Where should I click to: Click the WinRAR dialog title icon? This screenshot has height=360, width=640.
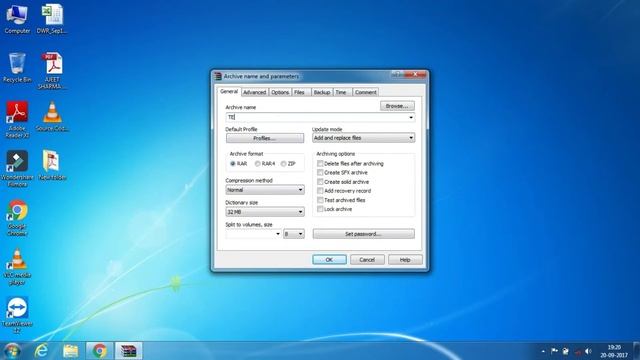218,76
